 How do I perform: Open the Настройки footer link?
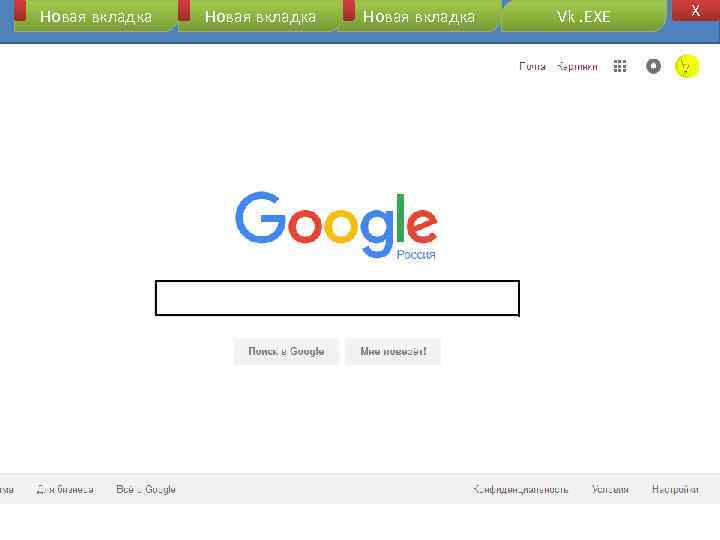[675, 489]
